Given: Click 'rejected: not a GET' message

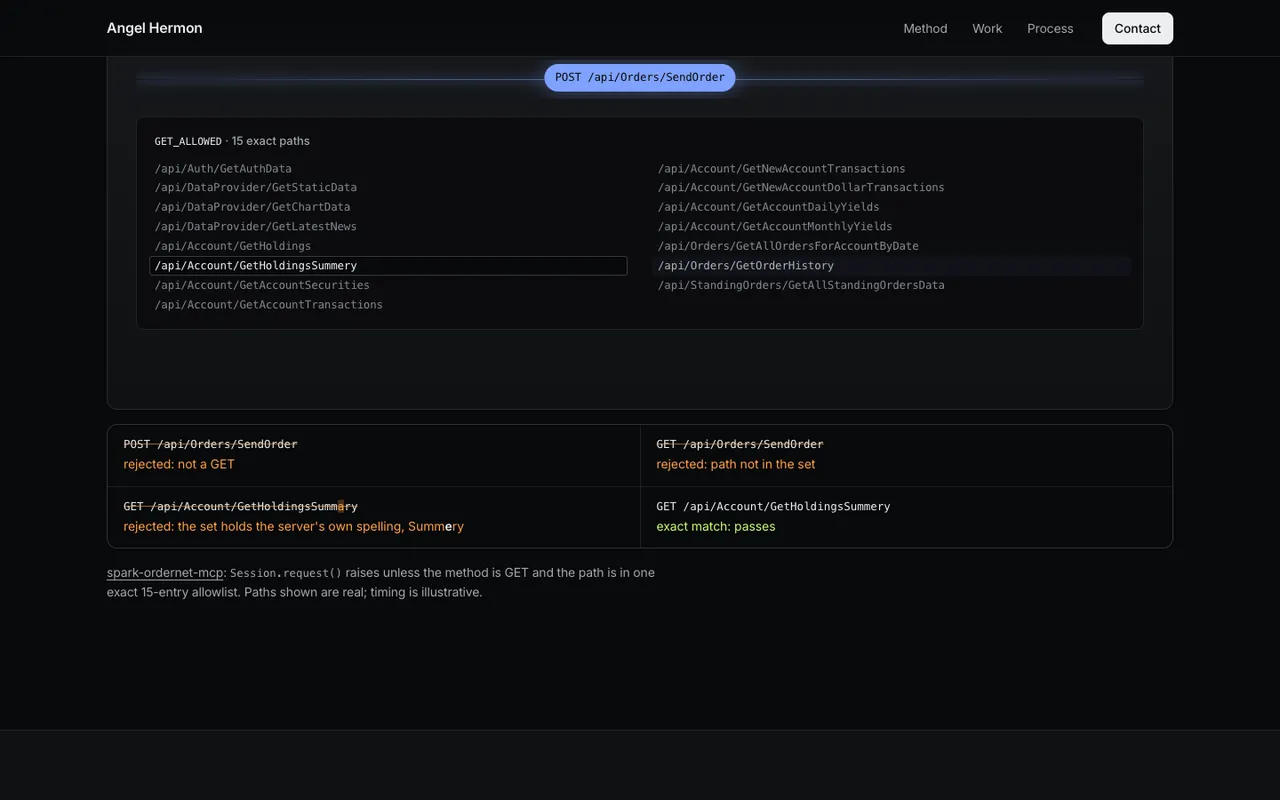Looking at the screenshot, I should click(179, 464).
